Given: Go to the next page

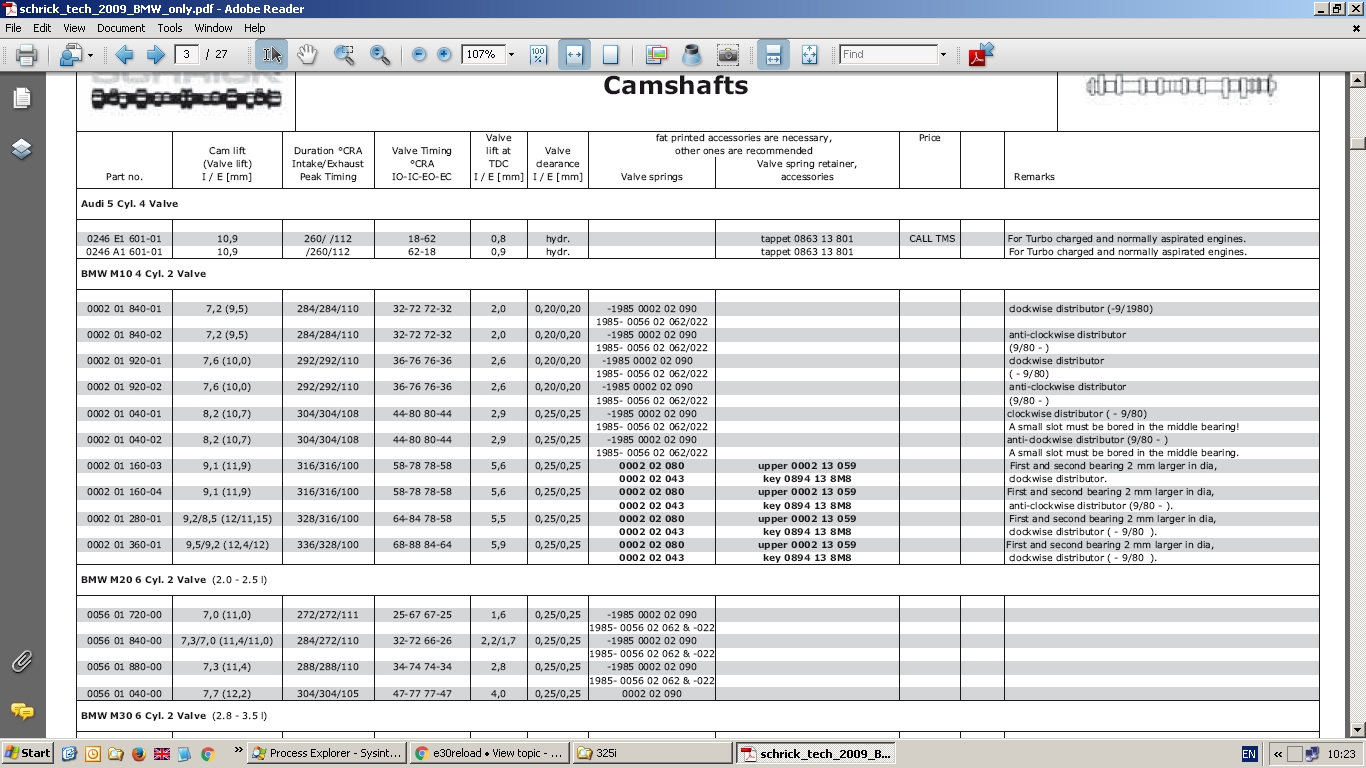Looking at the screenshot, I should pos(156,55).
